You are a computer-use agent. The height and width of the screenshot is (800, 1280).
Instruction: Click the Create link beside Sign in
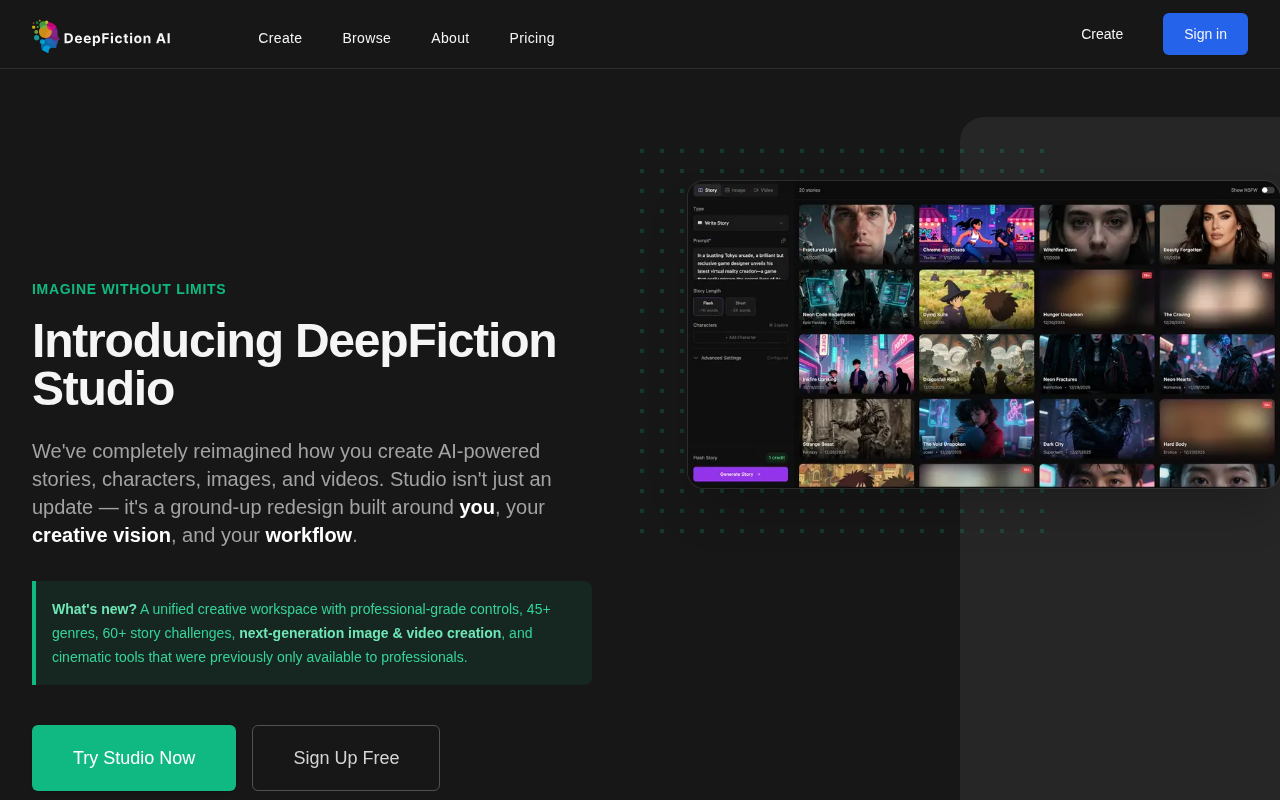click(x=1102, y=34)
